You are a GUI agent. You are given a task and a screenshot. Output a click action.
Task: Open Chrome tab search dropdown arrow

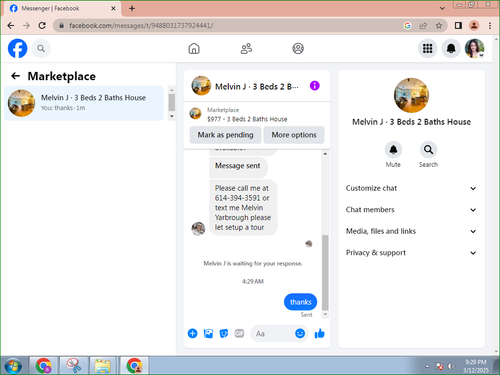point(442,8)
